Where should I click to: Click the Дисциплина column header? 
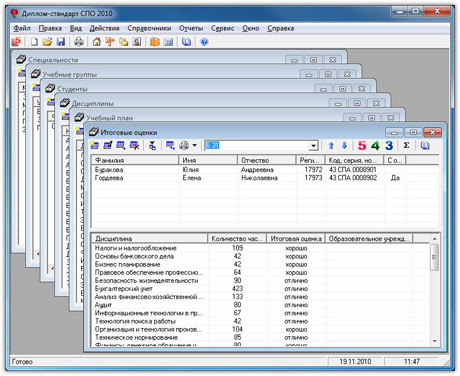[149, 239]
